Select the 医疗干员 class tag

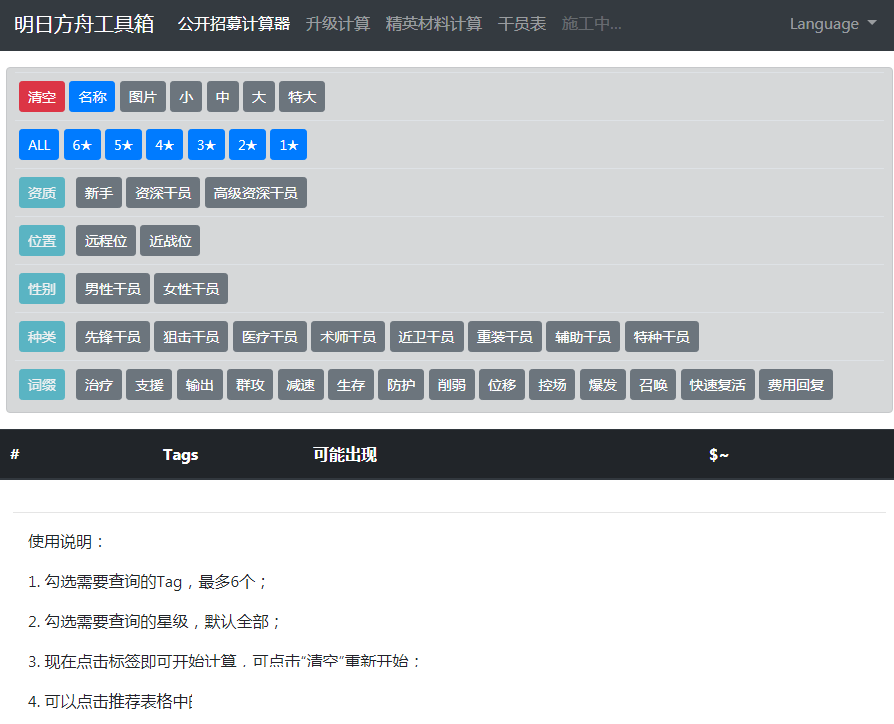[270, 336]
